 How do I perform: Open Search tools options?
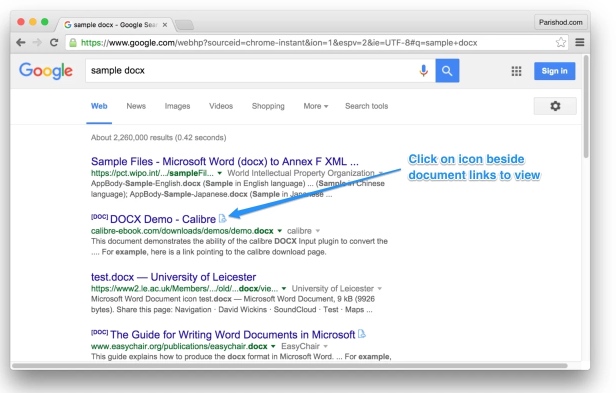(367, 106)
